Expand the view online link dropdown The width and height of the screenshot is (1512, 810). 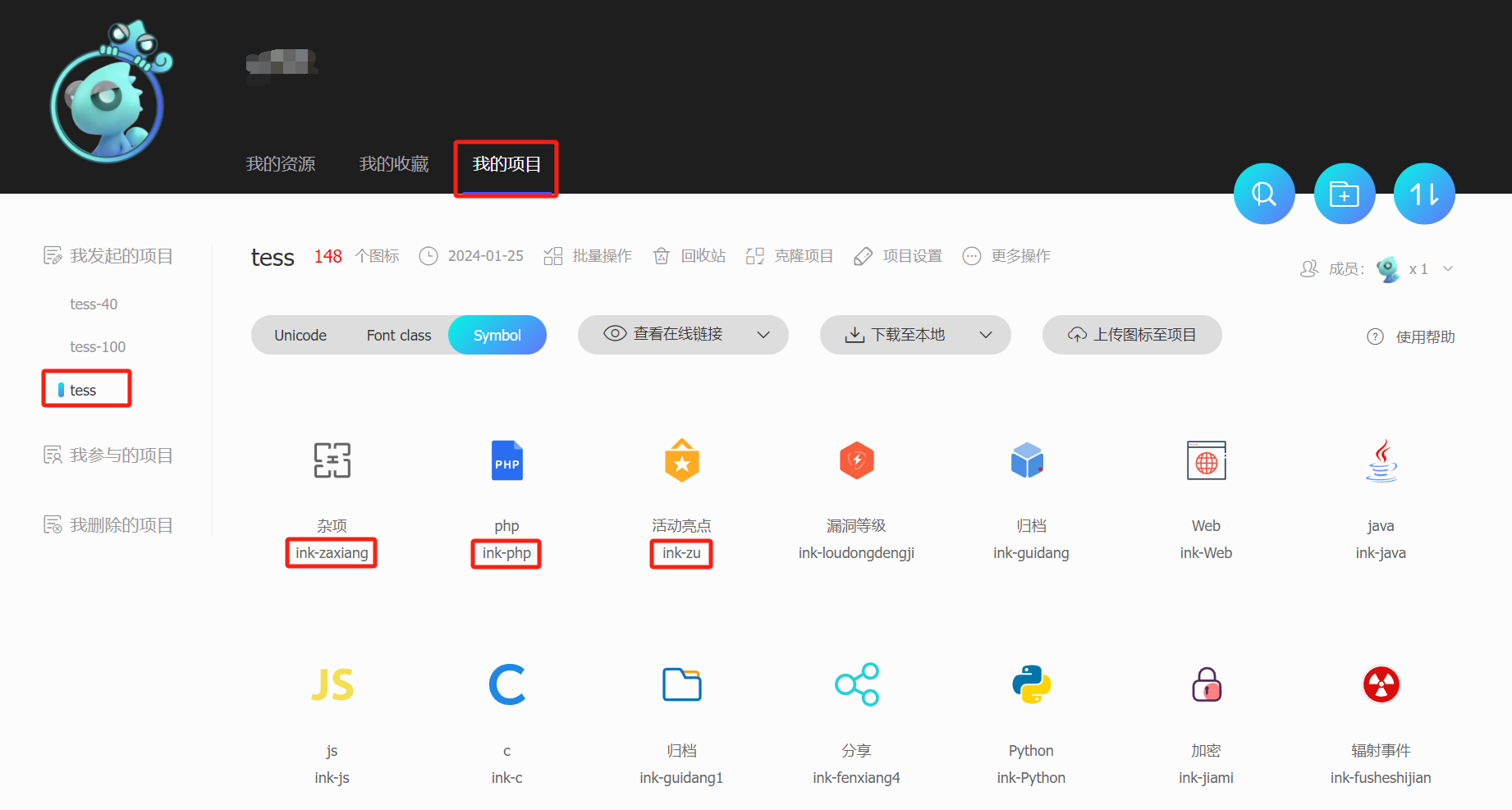763,335
